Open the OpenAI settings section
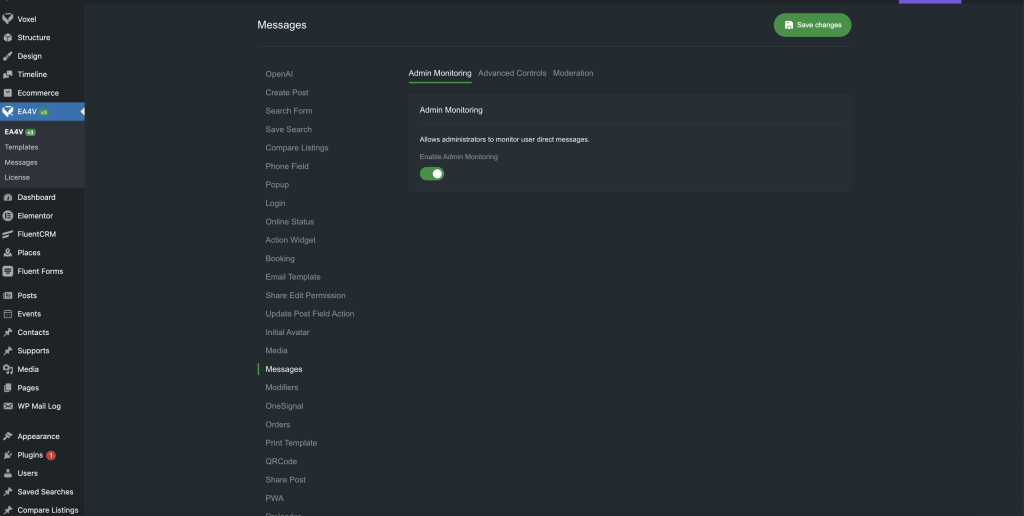Image resolution: width=1024 pixels, height=516 pixels. 279,74
